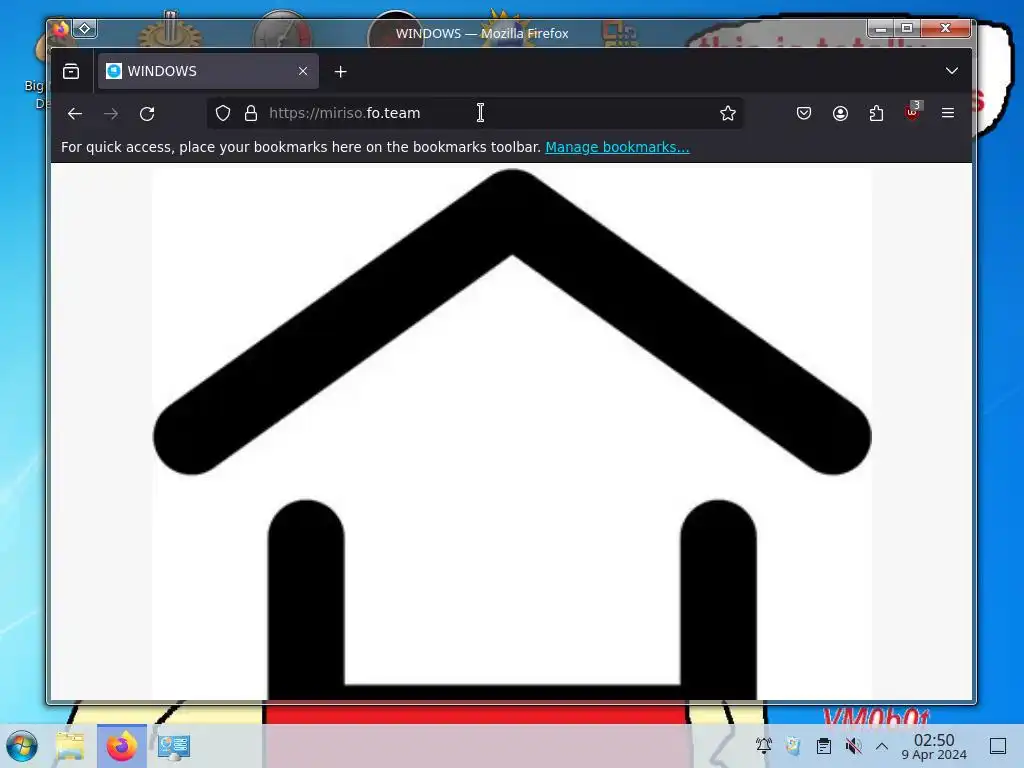
Task: Expand hidden system tray icons
Action: click(x=882, y=746)
